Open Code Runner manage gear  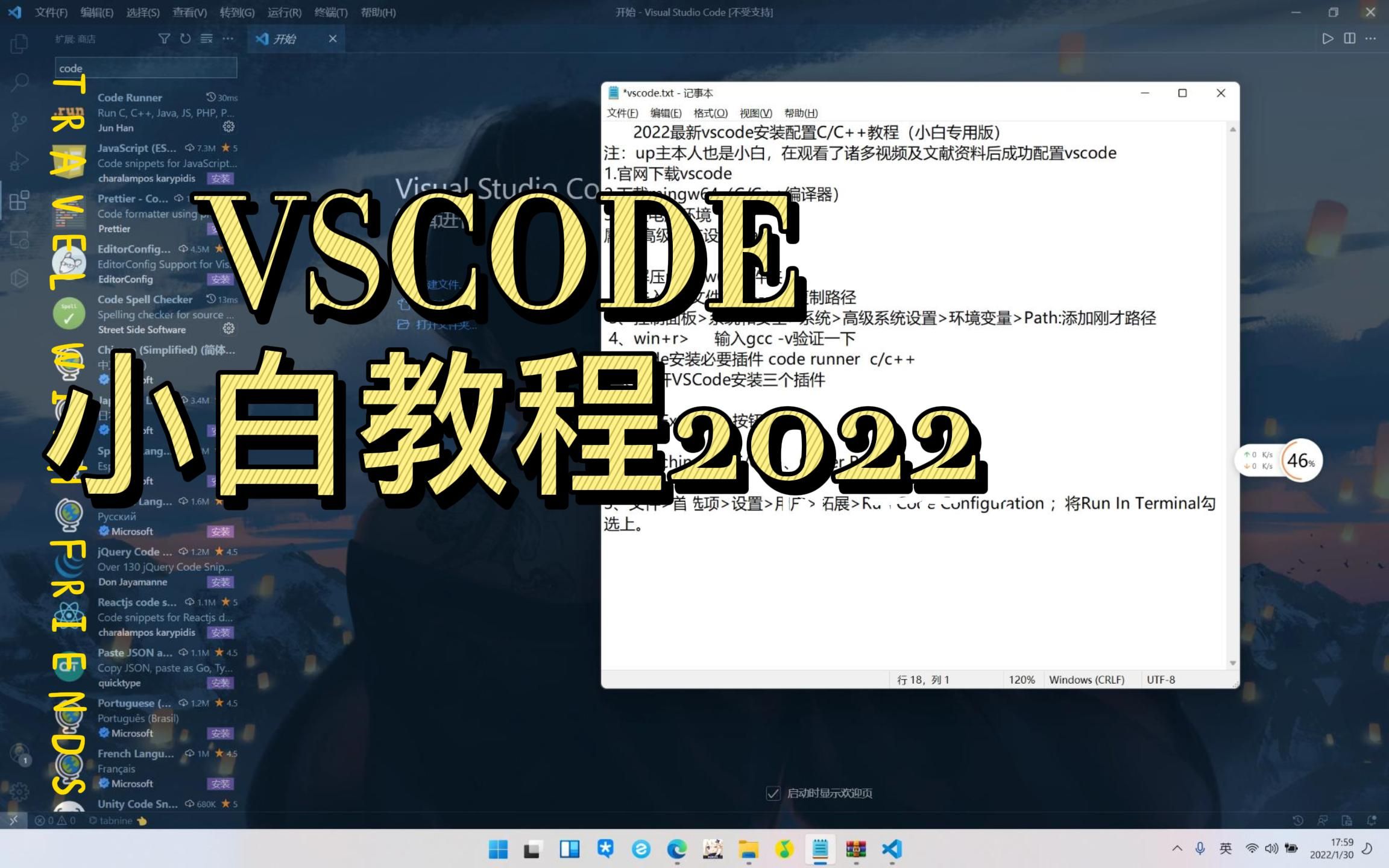pos(228,127)
